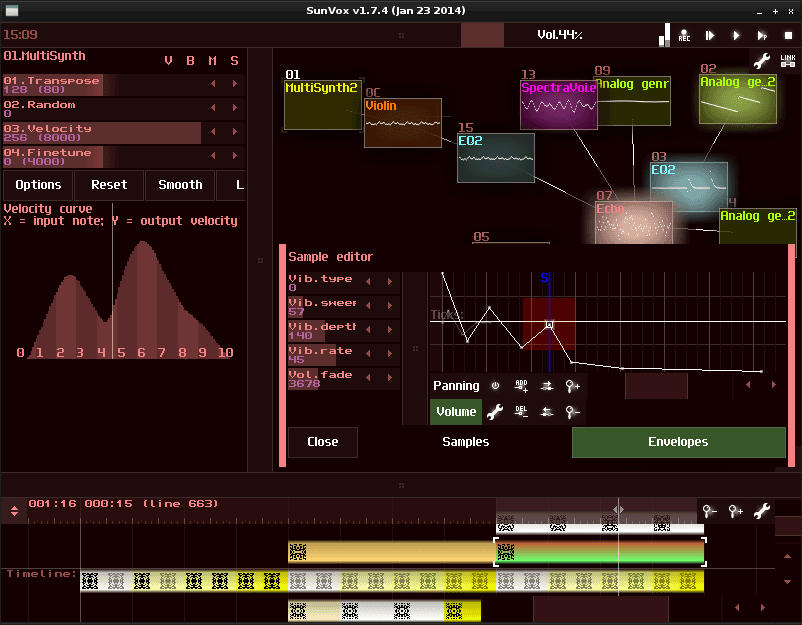Click the 15:09 clock display
The width and height of the screenshot is (802, 625).
point(20,35)
